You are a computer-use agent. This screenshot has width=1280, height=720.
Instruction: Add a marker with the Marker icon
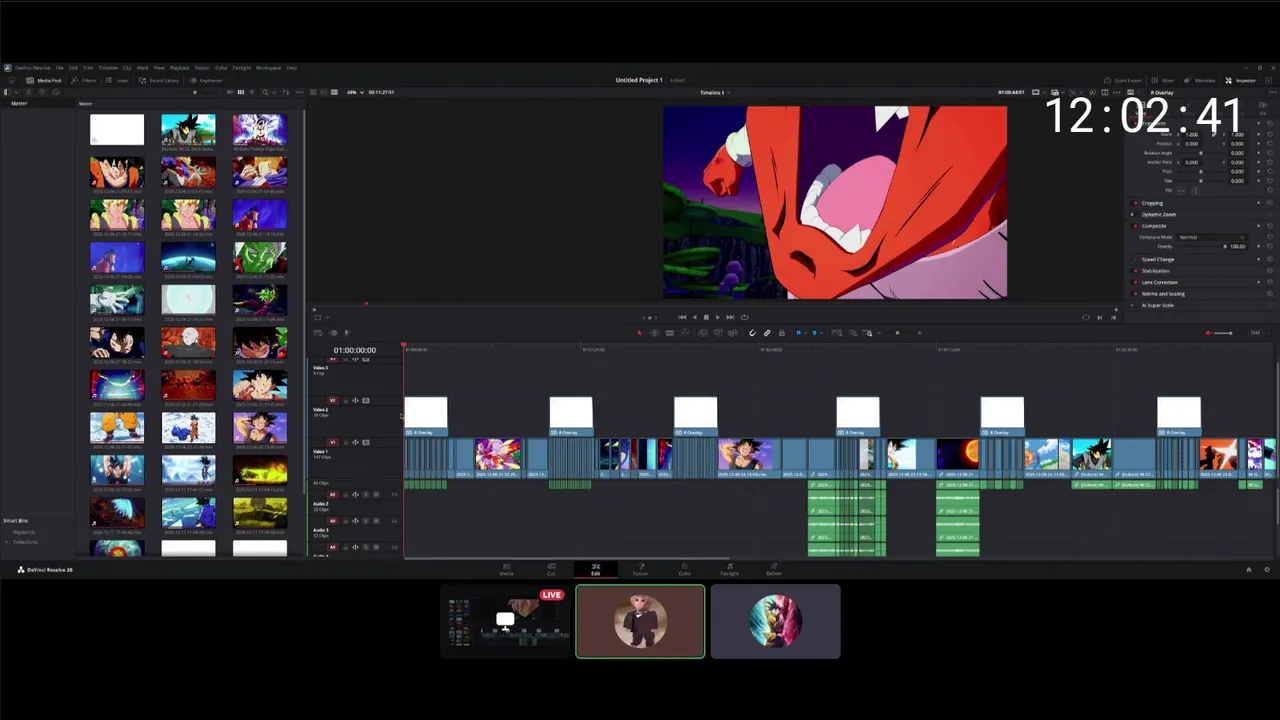coord(814,333)
